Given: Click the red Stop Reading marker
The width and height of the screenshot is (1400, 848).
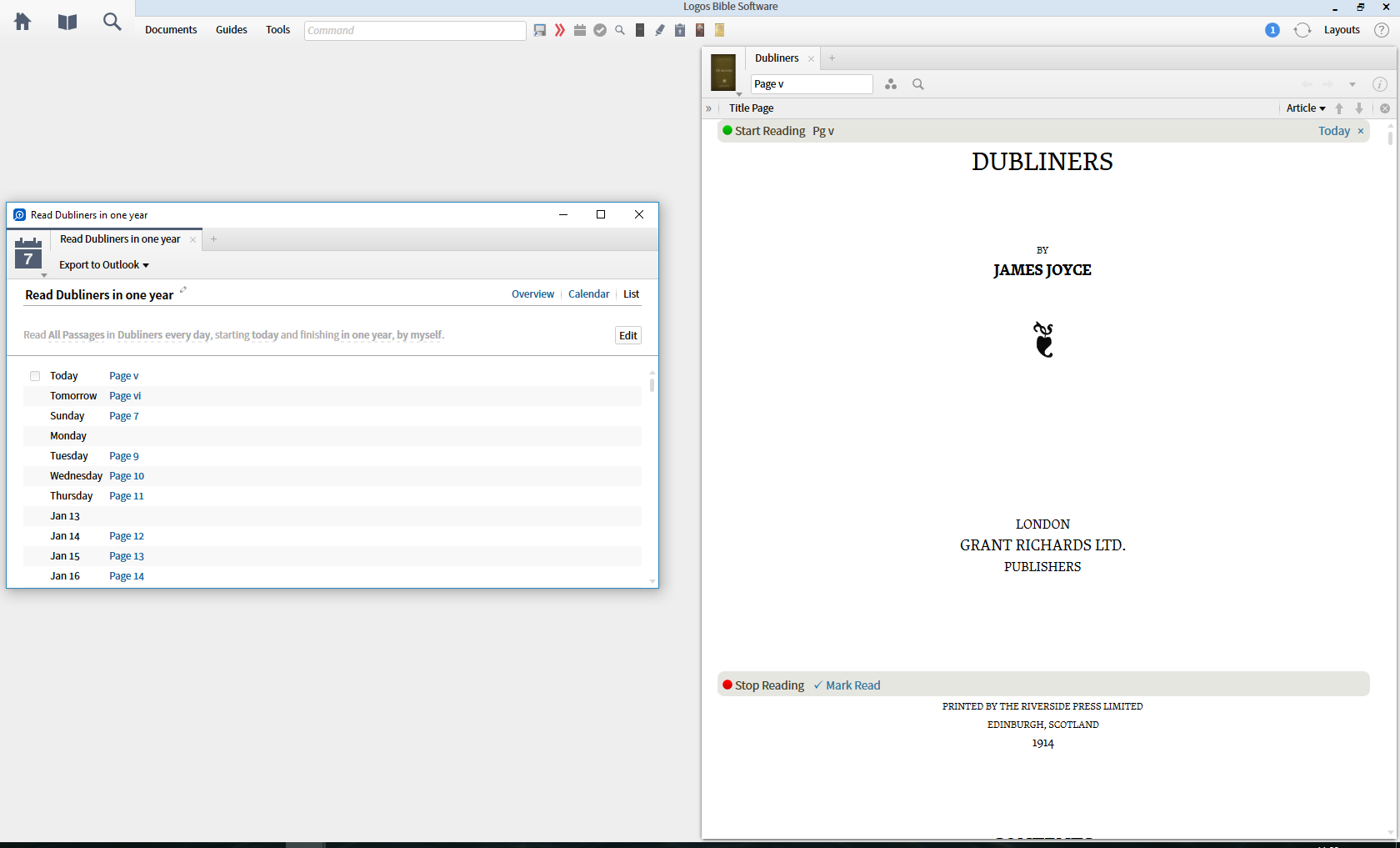Looking at the screenshot, I should [727, 685].
